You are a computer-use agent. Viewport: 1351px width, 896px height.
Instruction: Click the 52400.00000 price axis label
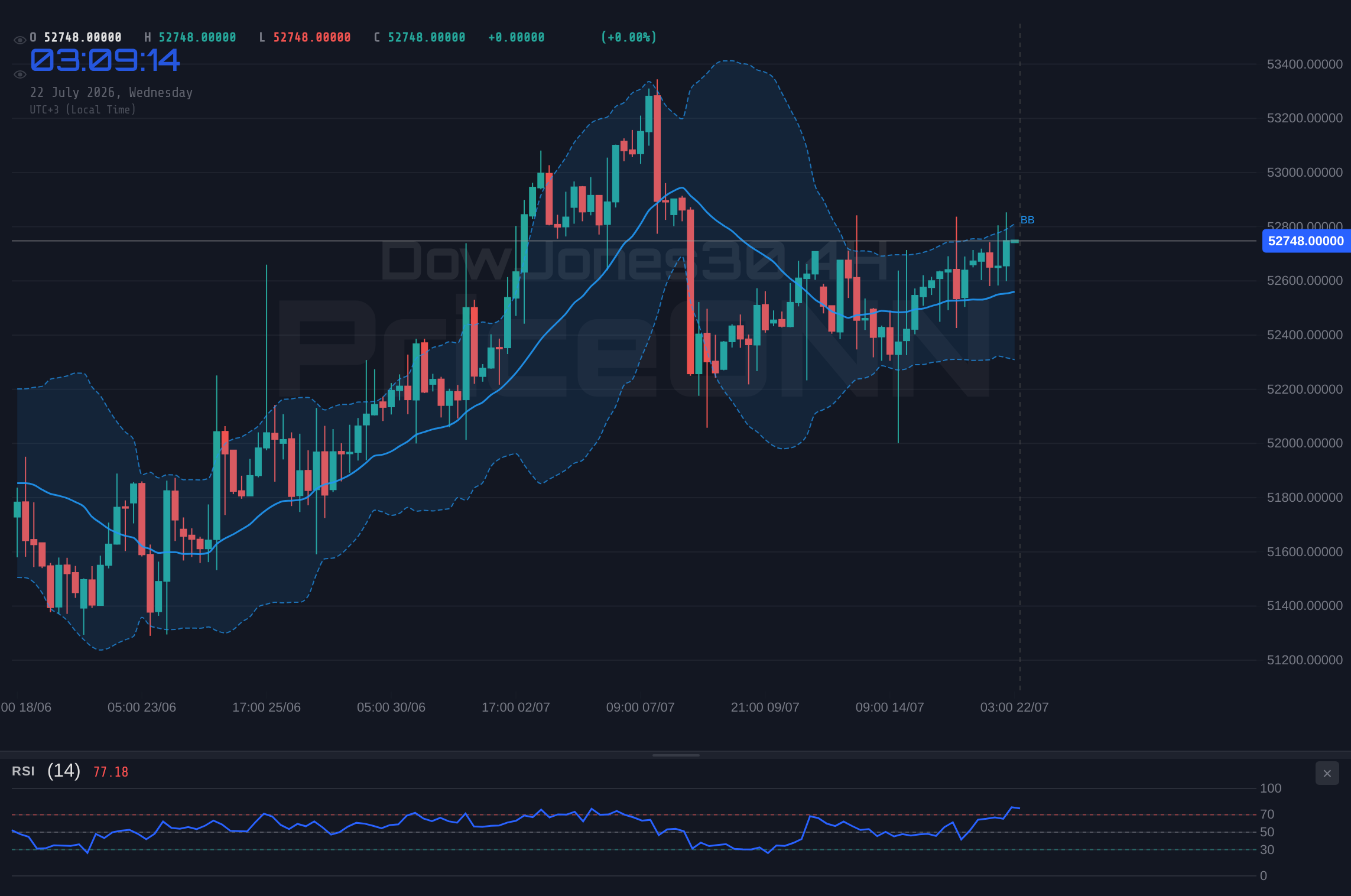click(1305, 335)
